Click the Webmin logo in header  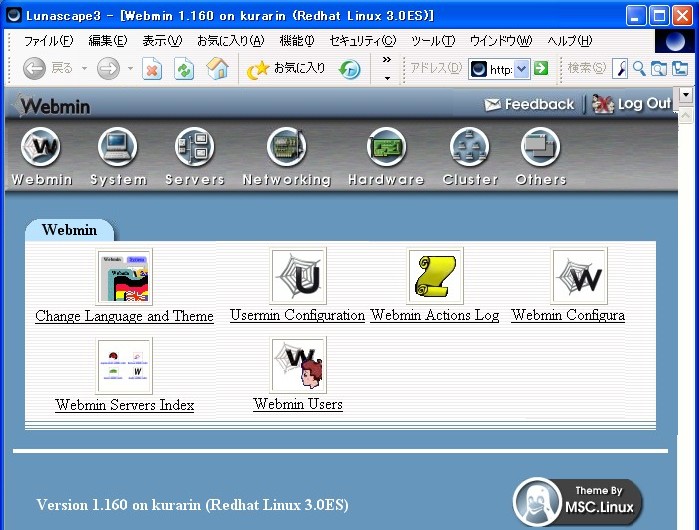51,106
